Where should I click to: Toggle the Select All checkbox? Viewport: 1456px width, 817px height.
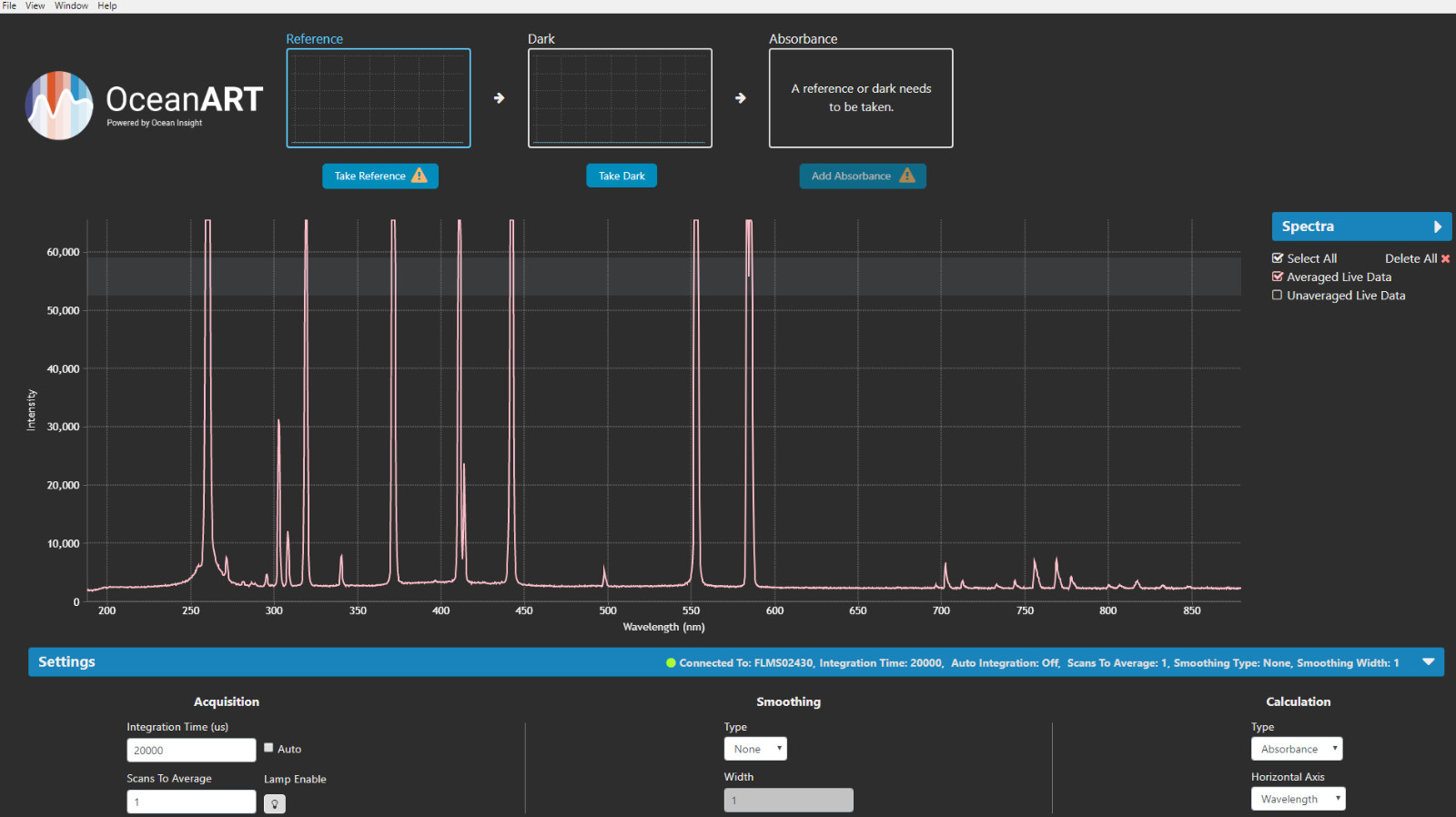pos(1278,258)
